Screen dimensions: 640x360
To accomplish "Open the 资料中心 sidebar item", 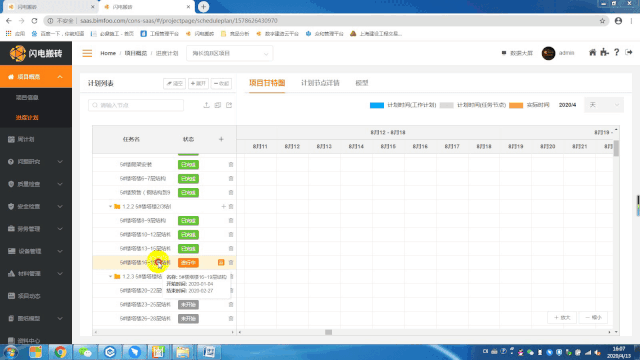I will click(36, 340).
